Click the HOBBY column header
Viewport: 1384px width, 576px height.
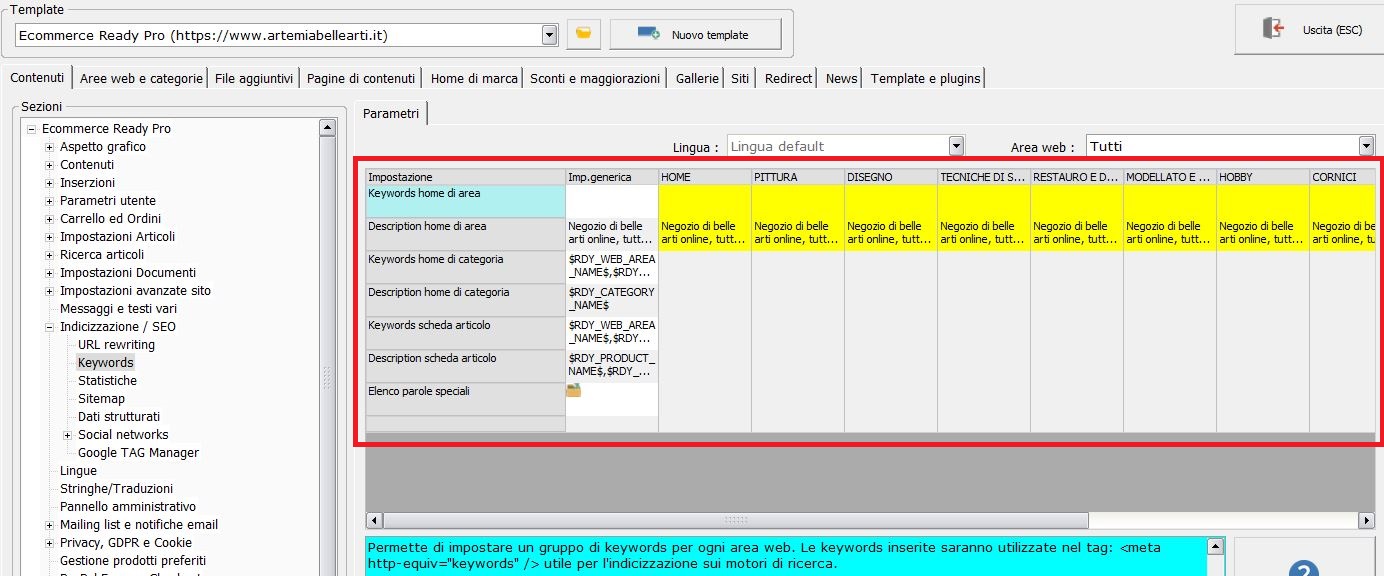[1263, 177]
